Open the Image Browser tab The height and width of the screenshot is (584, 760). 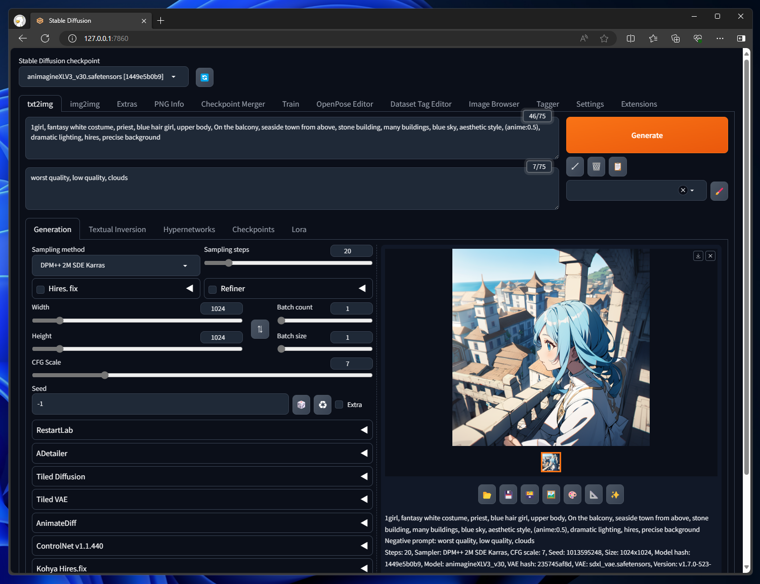(493, 104)
